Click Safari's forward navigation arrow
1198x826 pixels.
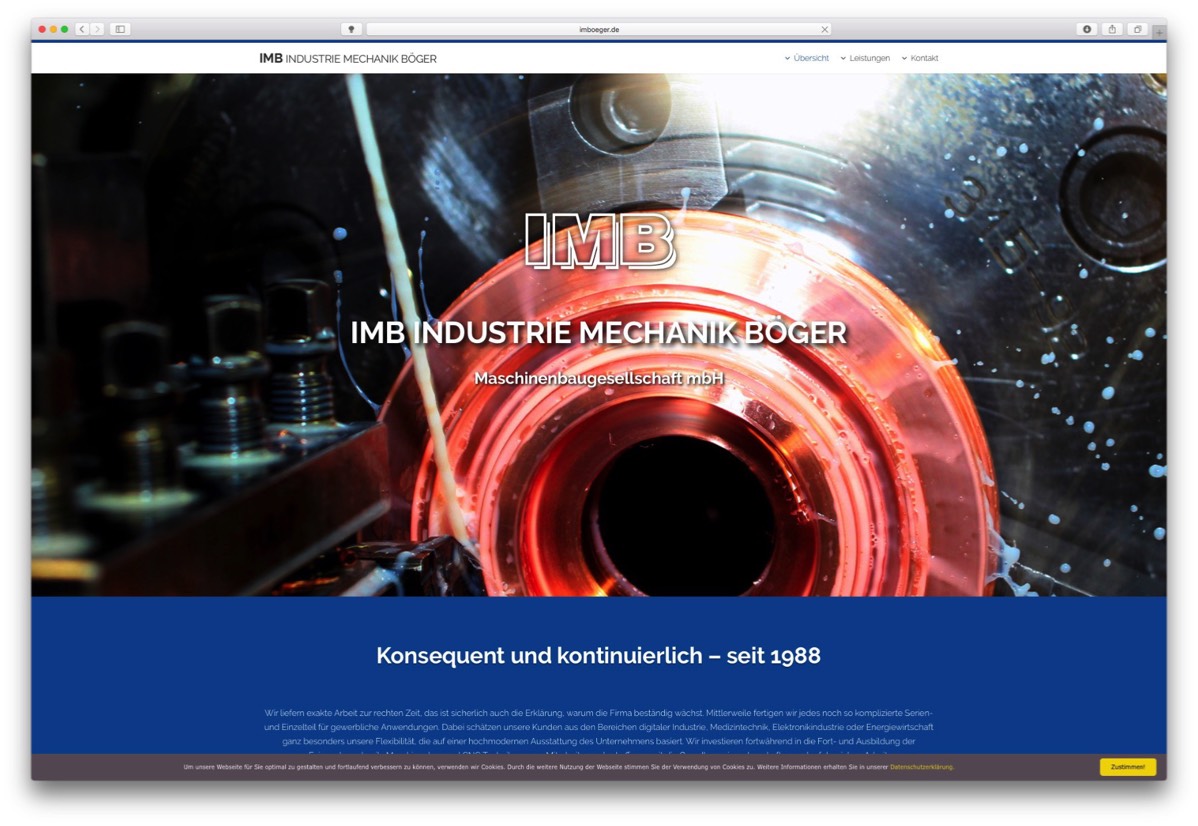97,30
